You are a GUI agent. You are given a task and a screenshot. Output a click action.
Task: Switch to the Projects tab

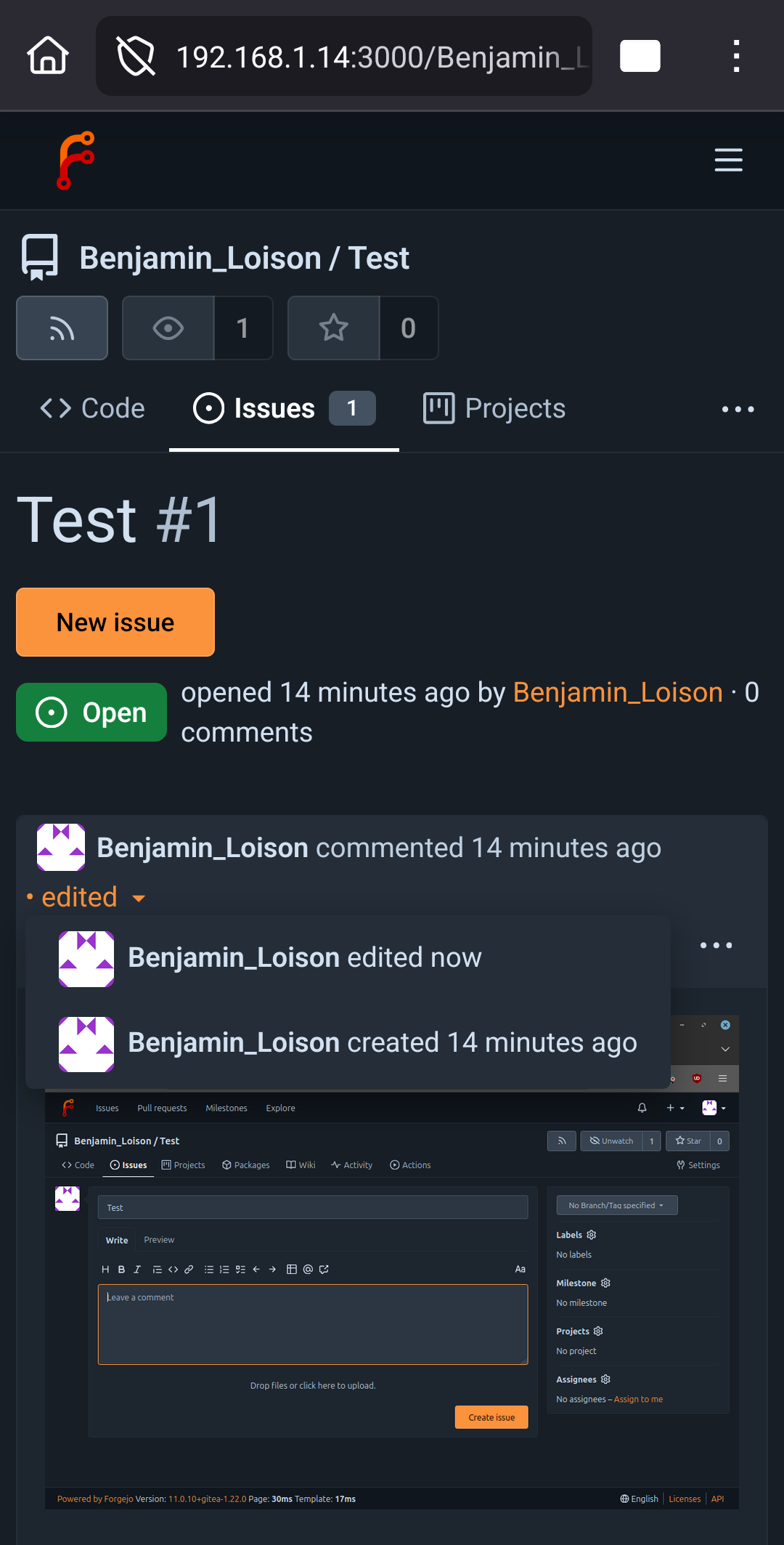click(494, 409)
